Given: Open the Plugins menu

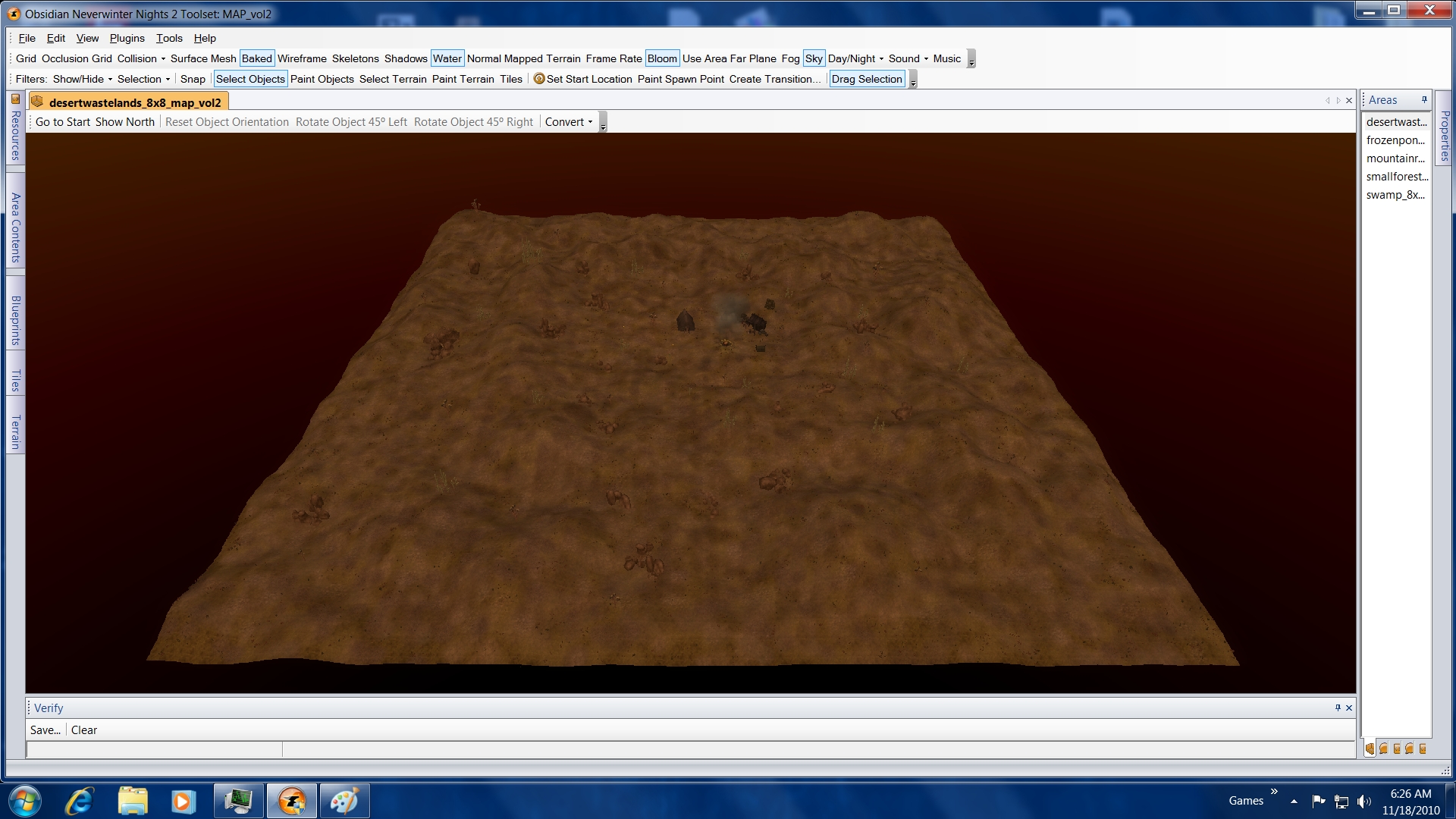Looking at the screenshot, I should click(127, 38).
